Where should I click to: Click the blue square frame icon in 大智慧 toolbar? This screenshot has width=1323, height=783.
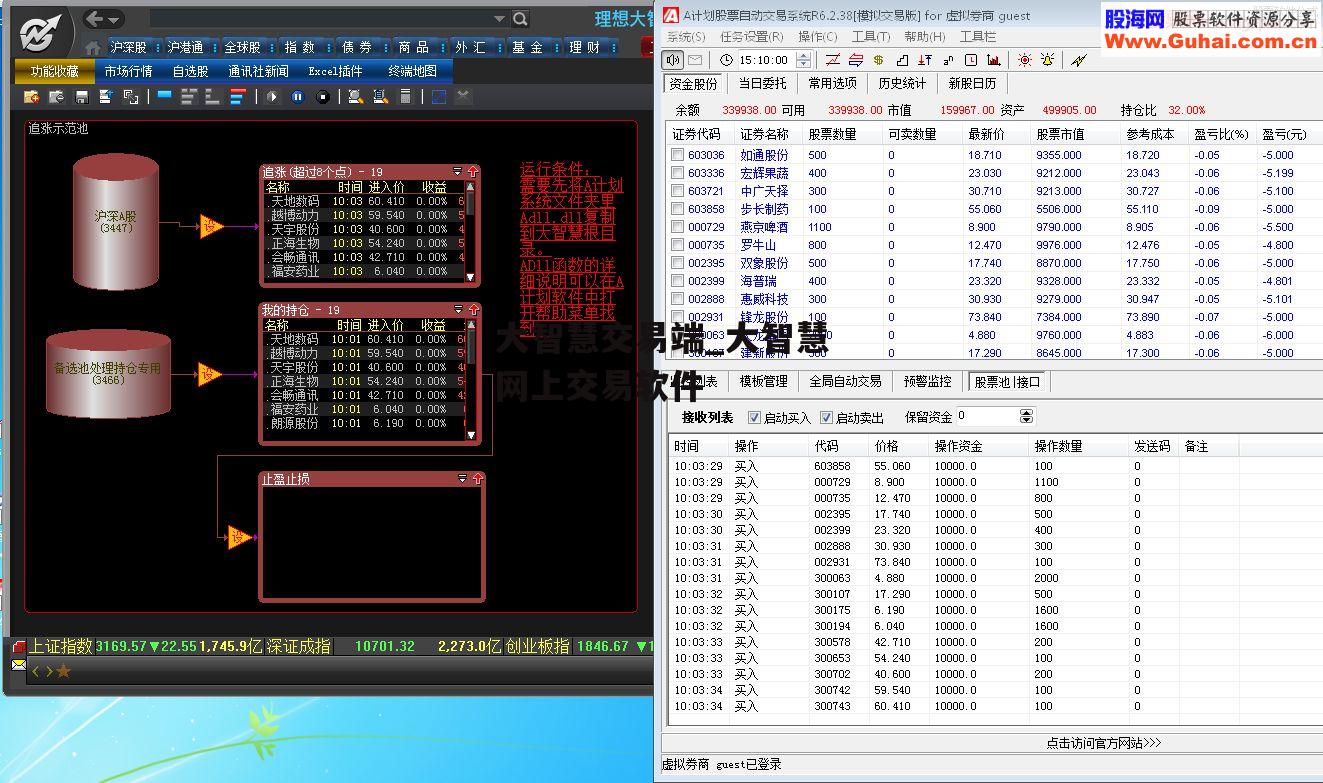438,97
